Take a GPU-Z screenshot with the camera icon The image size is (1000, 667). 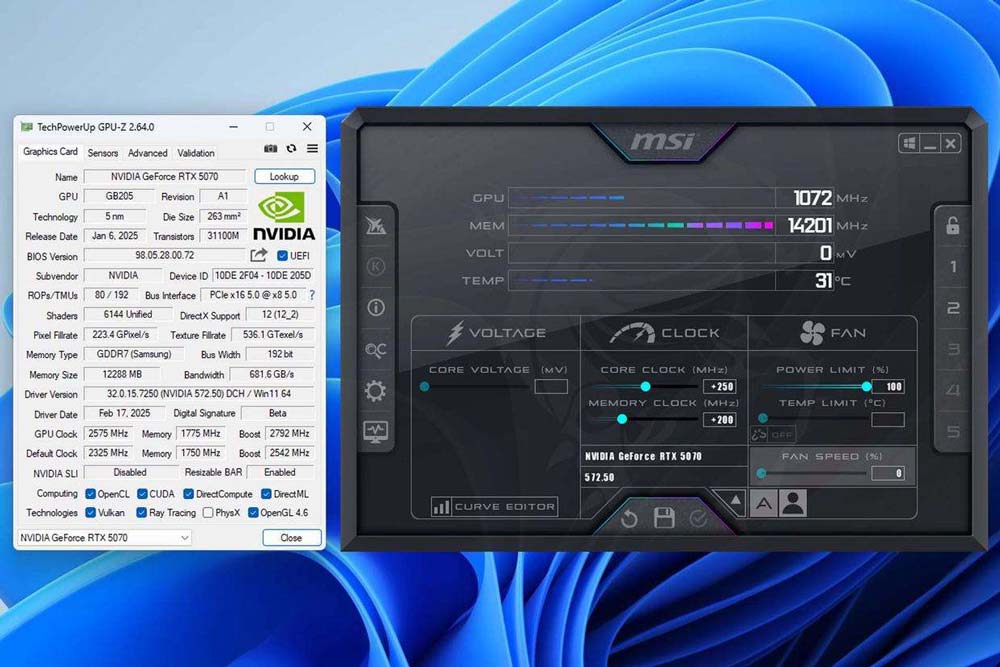[x=270, y=148]
